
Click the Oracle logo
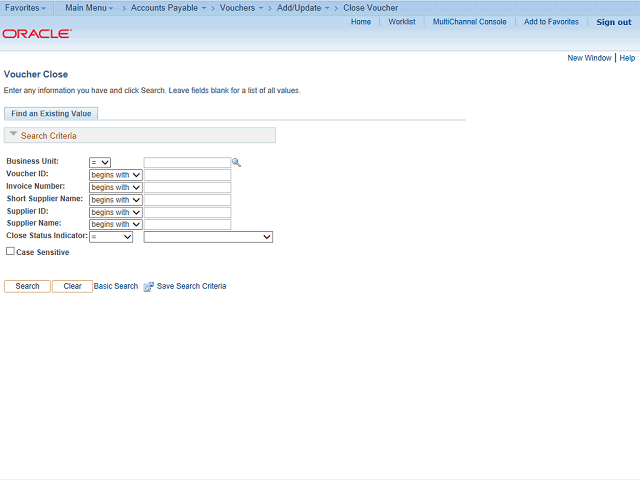pos(37,33)
